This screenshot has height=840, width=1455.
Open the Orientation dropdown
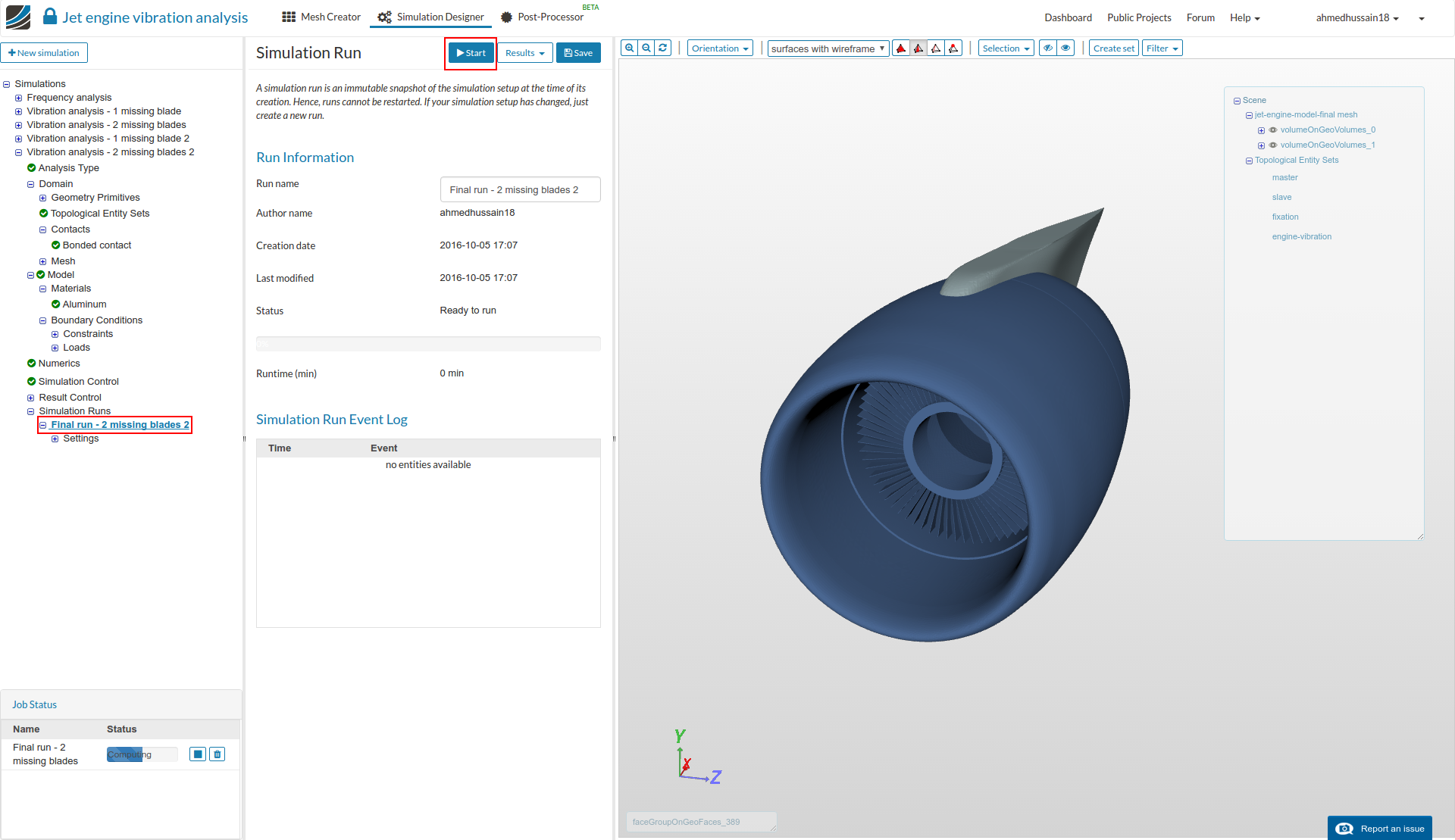point(720,48)
